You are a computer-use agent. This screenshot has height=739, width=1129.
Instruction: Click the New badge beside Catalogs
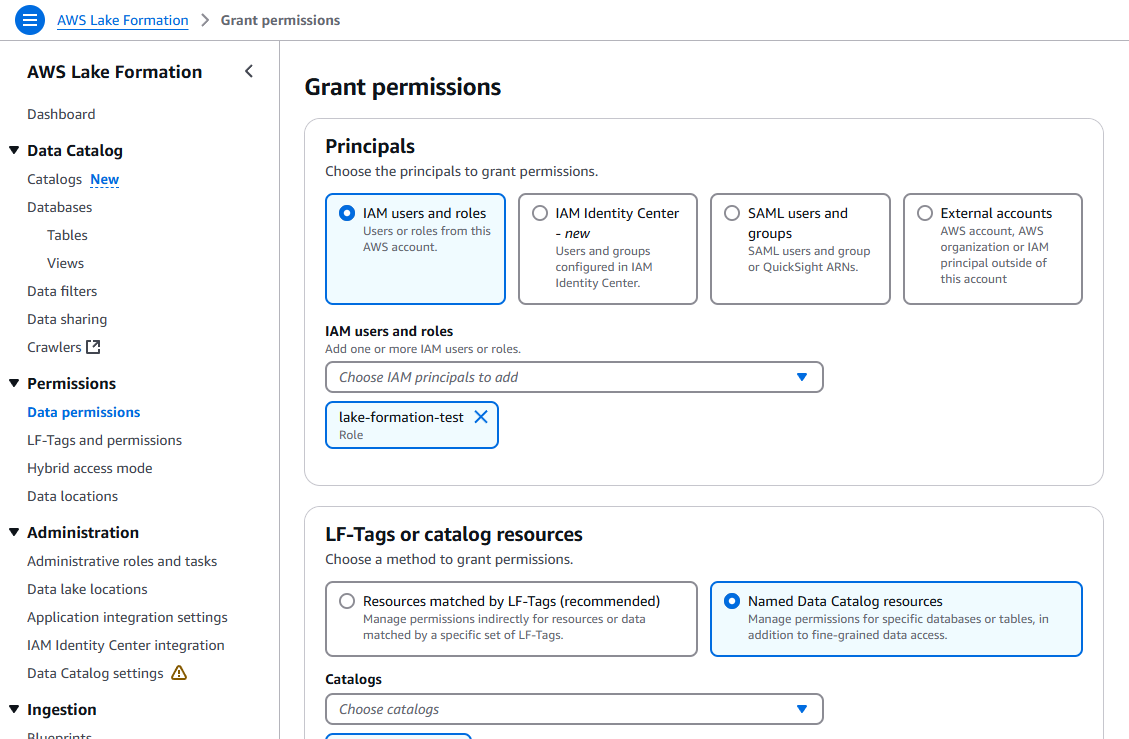point(104,179)
